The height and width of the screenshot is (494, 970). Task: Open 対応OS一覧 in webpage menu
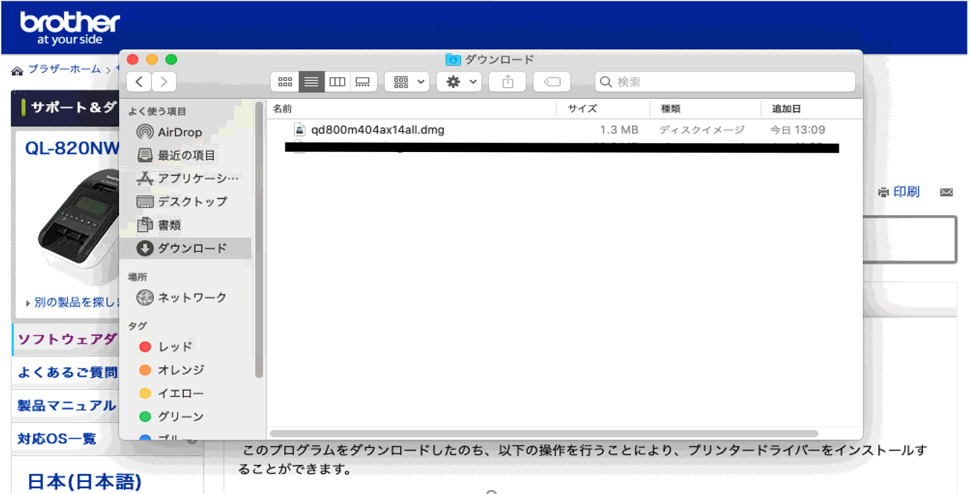tap(56, 439)
